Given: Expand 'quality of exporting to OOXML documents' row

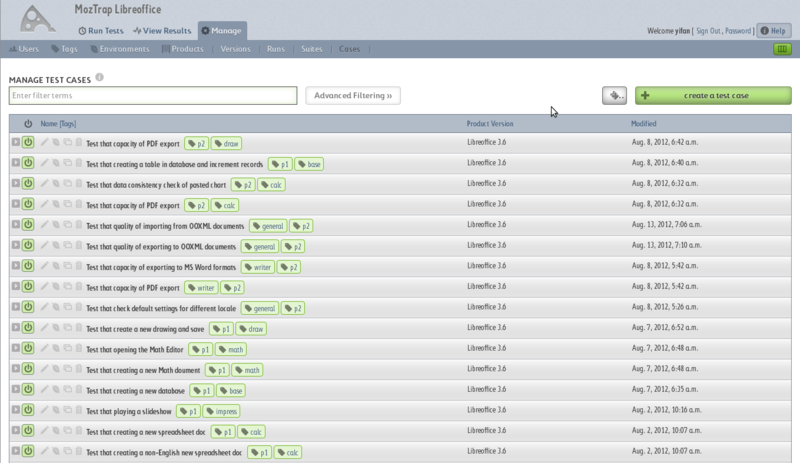Looking at the screenshot, I should click(16, 245).
